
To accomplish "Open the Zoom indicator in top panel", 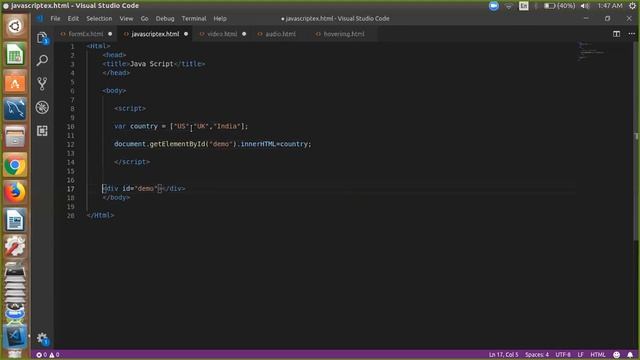I will [x=493, y=6].
